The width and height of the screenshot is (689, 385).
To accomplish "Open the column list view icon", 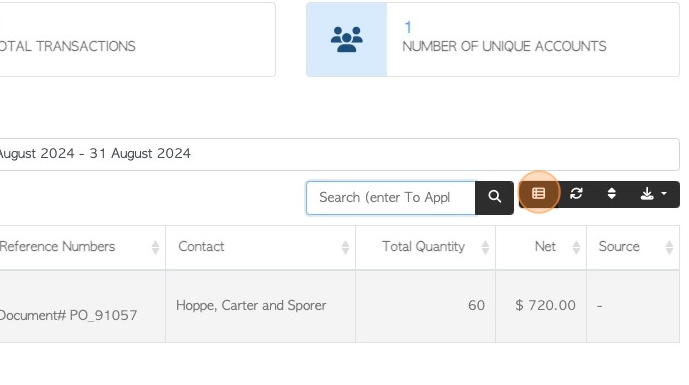I will tap(539, 194).
